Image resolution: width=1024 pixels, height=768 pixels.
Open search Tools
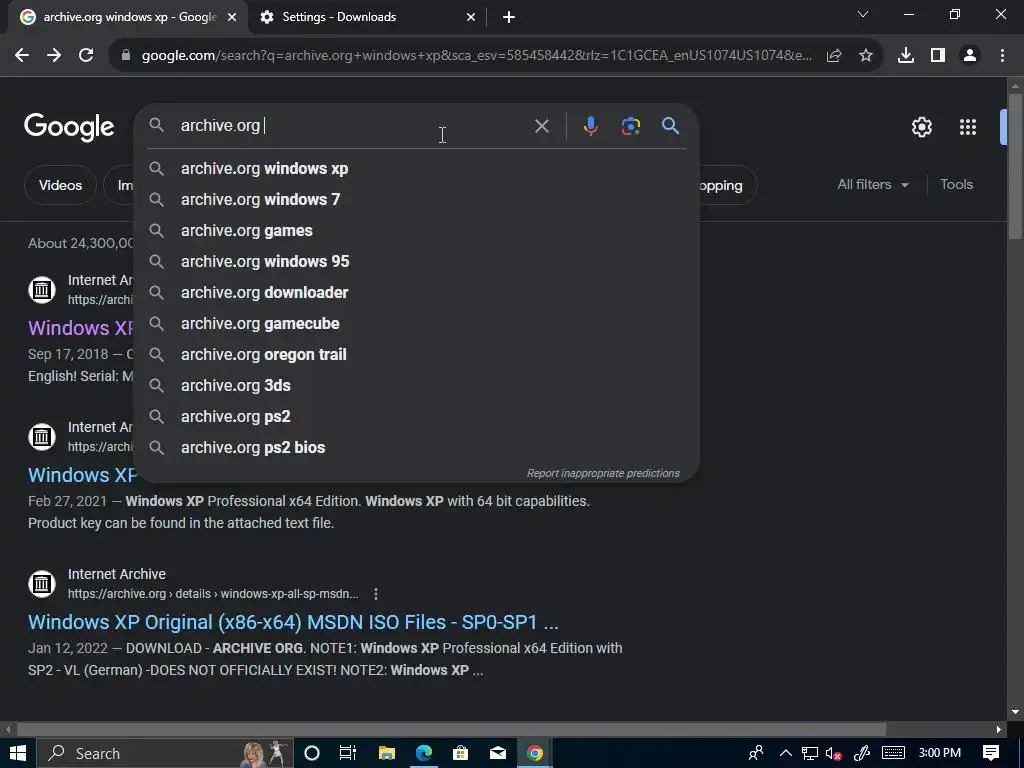click(x=956, y=185)
